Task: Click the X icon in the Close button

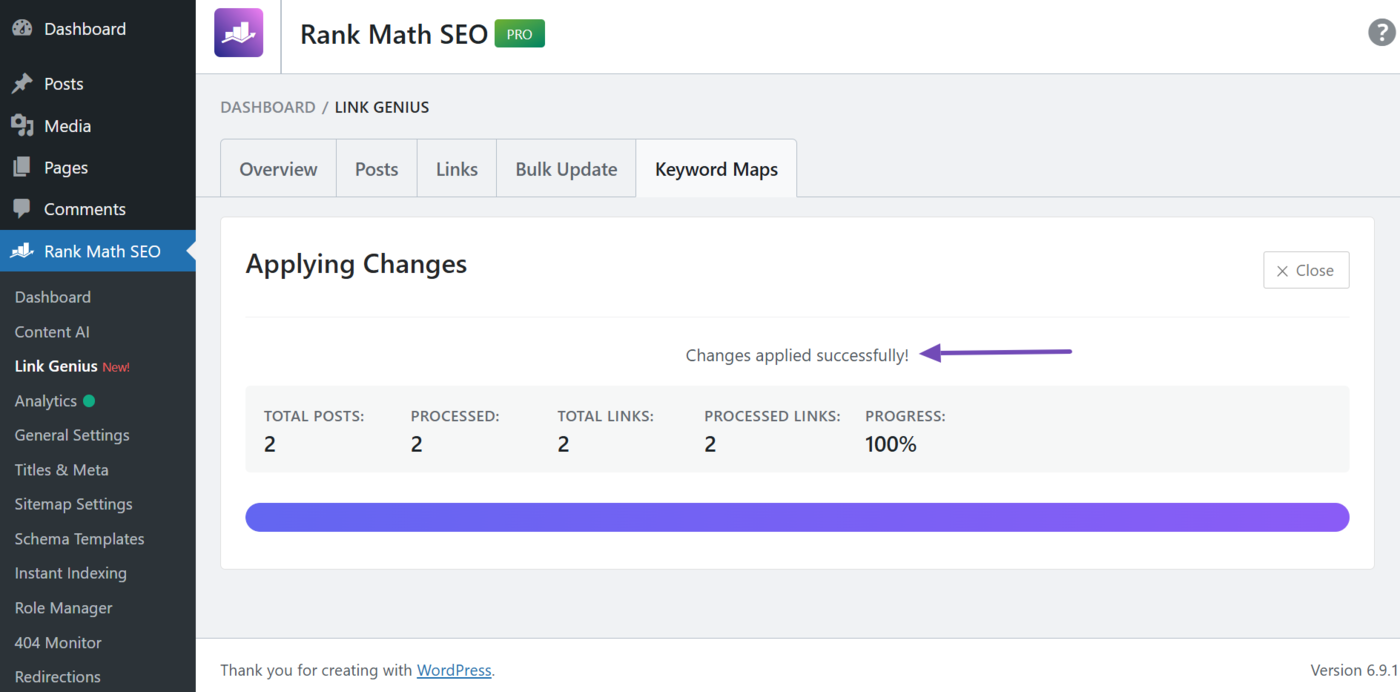Action: pos(1282,271)
